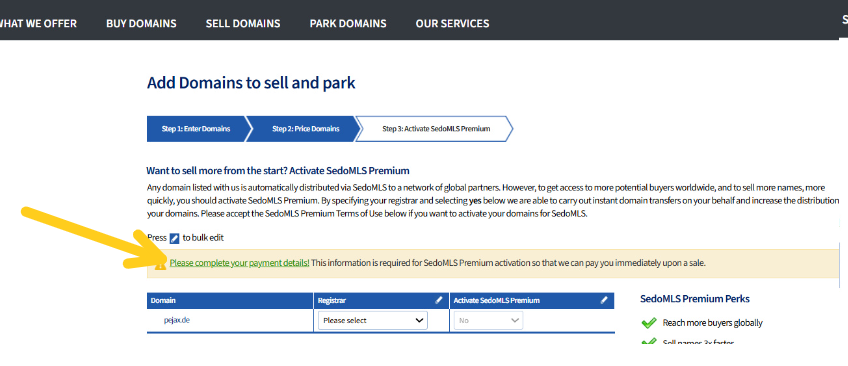Click the Registrar column edit pencil icon

tap(439, 300)
